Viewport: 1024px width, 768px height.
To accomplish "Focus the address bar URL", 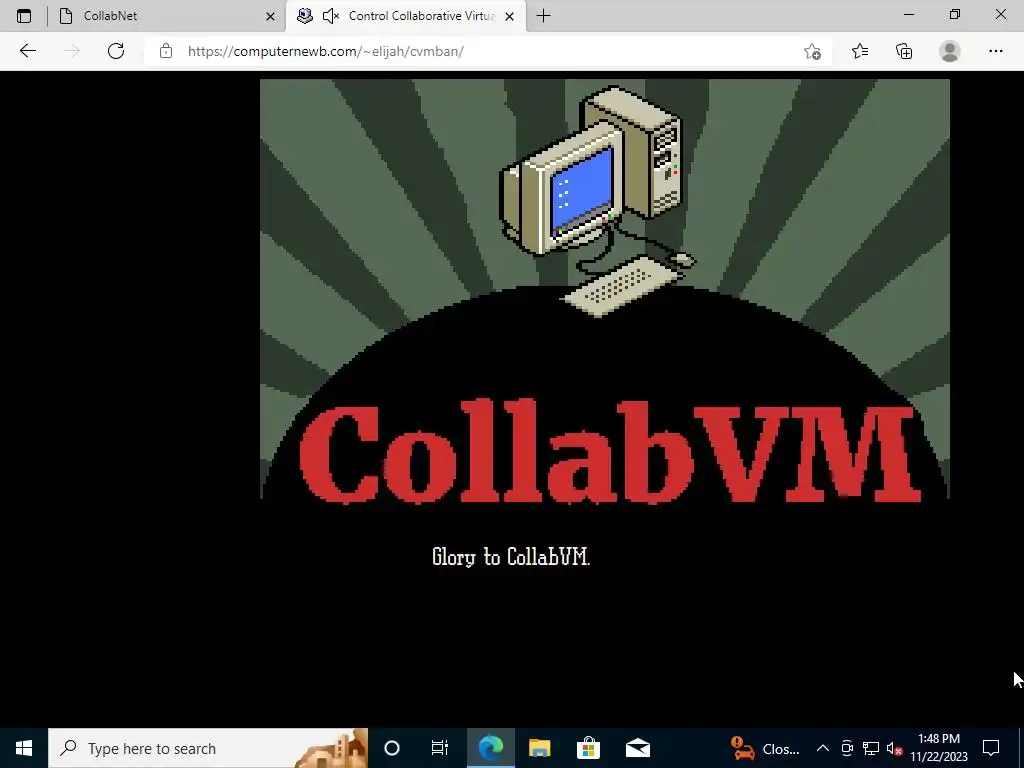I will 326,51.
